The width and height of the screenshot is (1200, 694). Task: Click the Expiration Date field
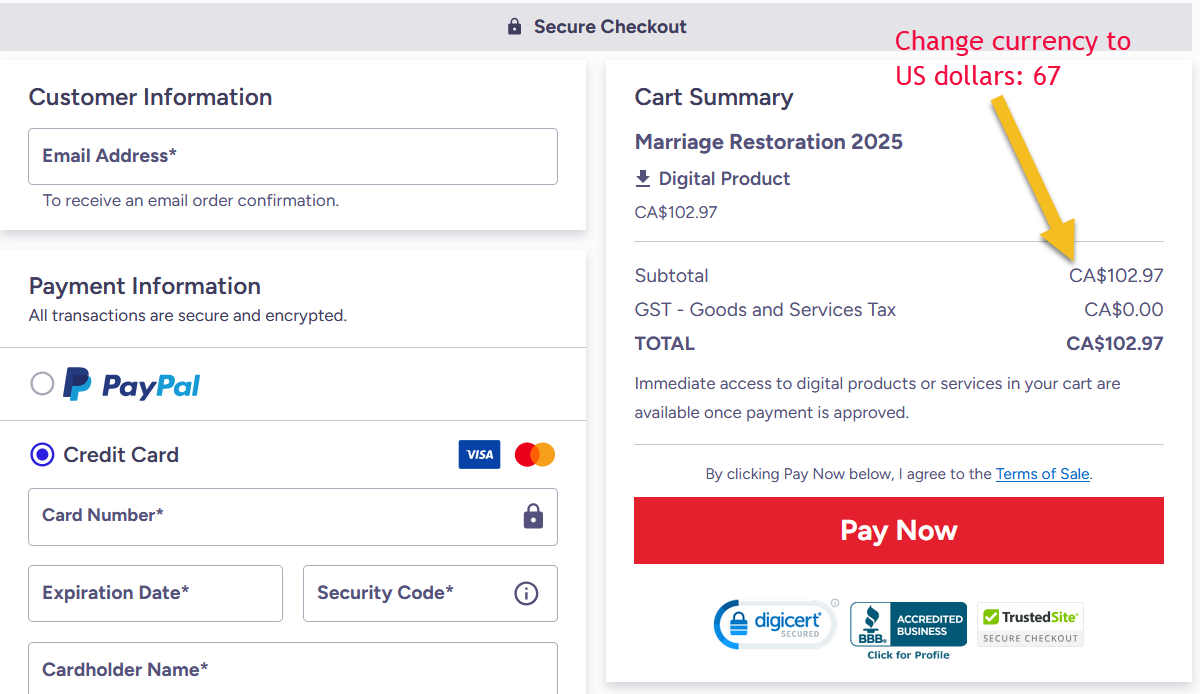click(x=155, y=593)
